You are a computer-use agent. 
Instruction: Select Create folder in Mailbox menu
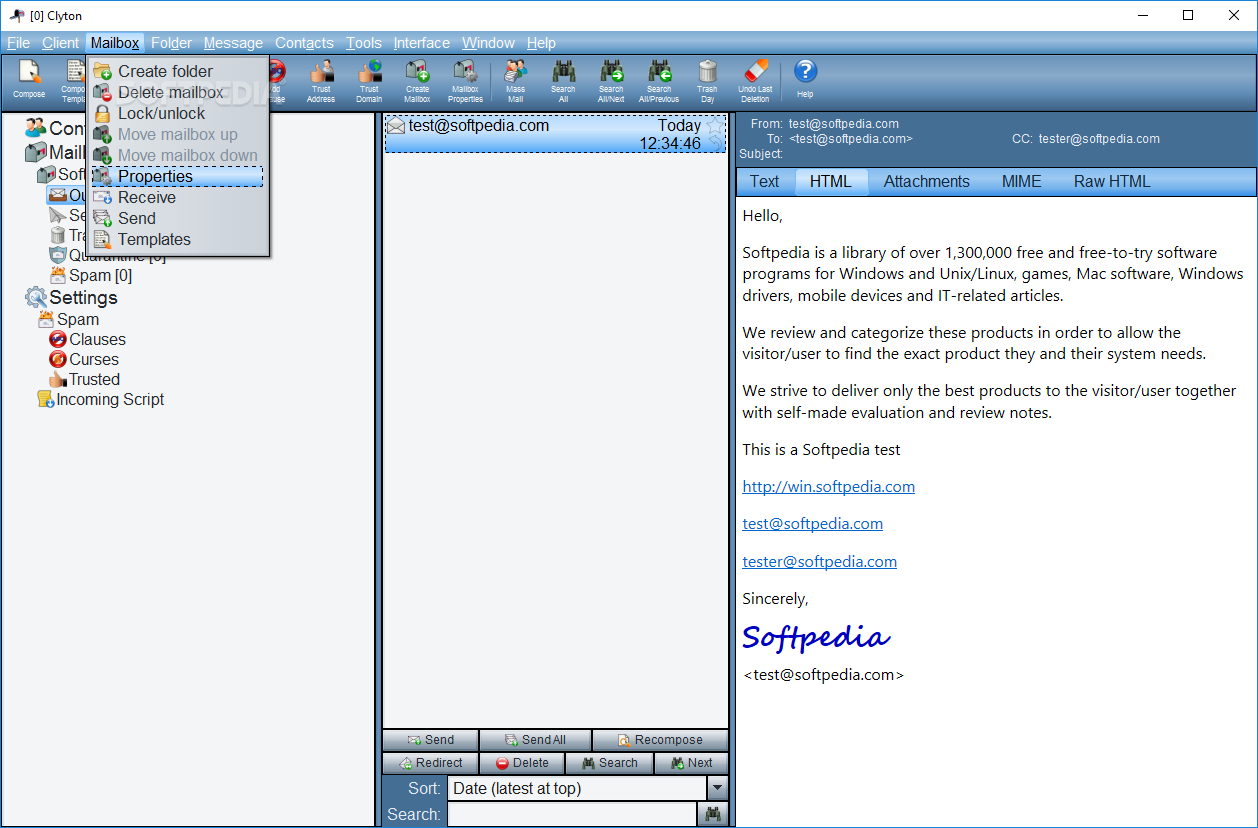coord(177,71)
